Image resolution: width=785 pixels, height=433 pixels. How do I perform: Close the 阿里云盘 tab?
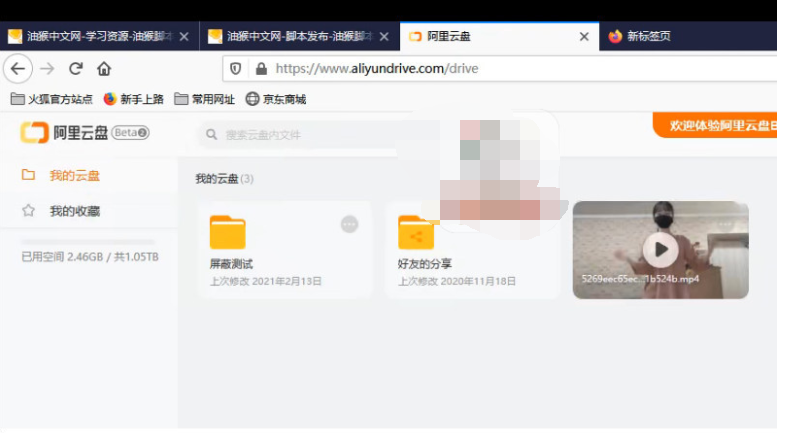point(584,37)
